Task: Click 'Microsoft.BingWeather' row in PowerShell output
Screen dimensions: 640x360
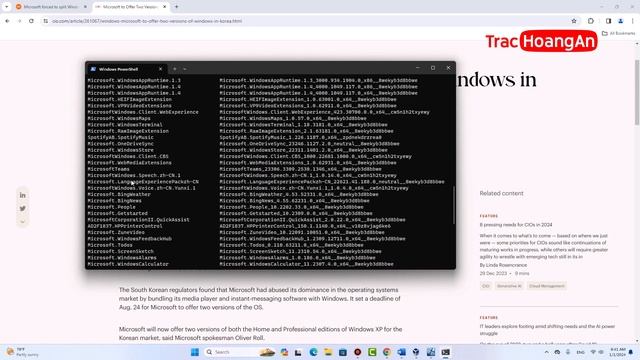Action: [x=233, y=194]
